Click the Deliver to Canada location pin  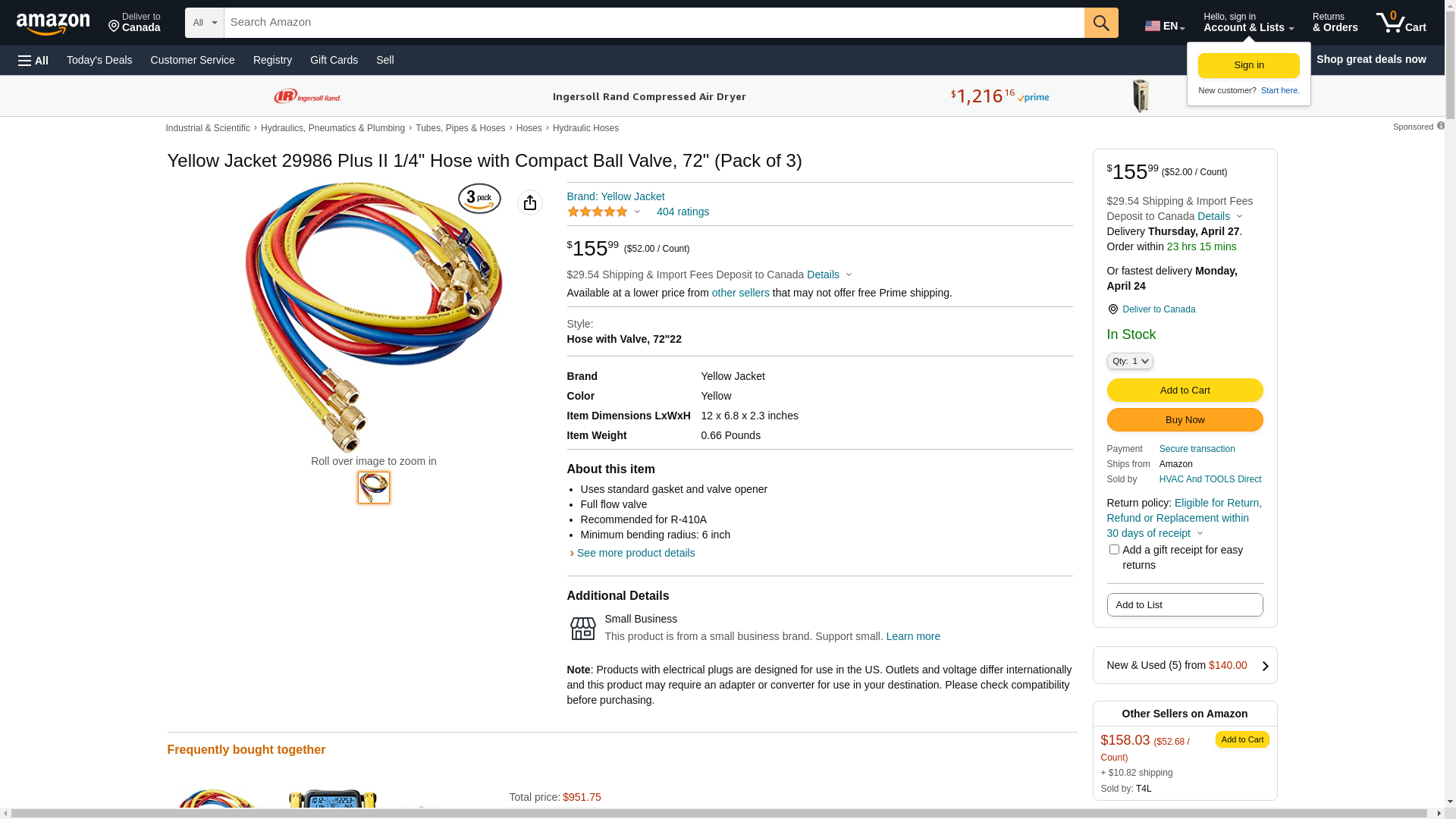point(1112,309)
